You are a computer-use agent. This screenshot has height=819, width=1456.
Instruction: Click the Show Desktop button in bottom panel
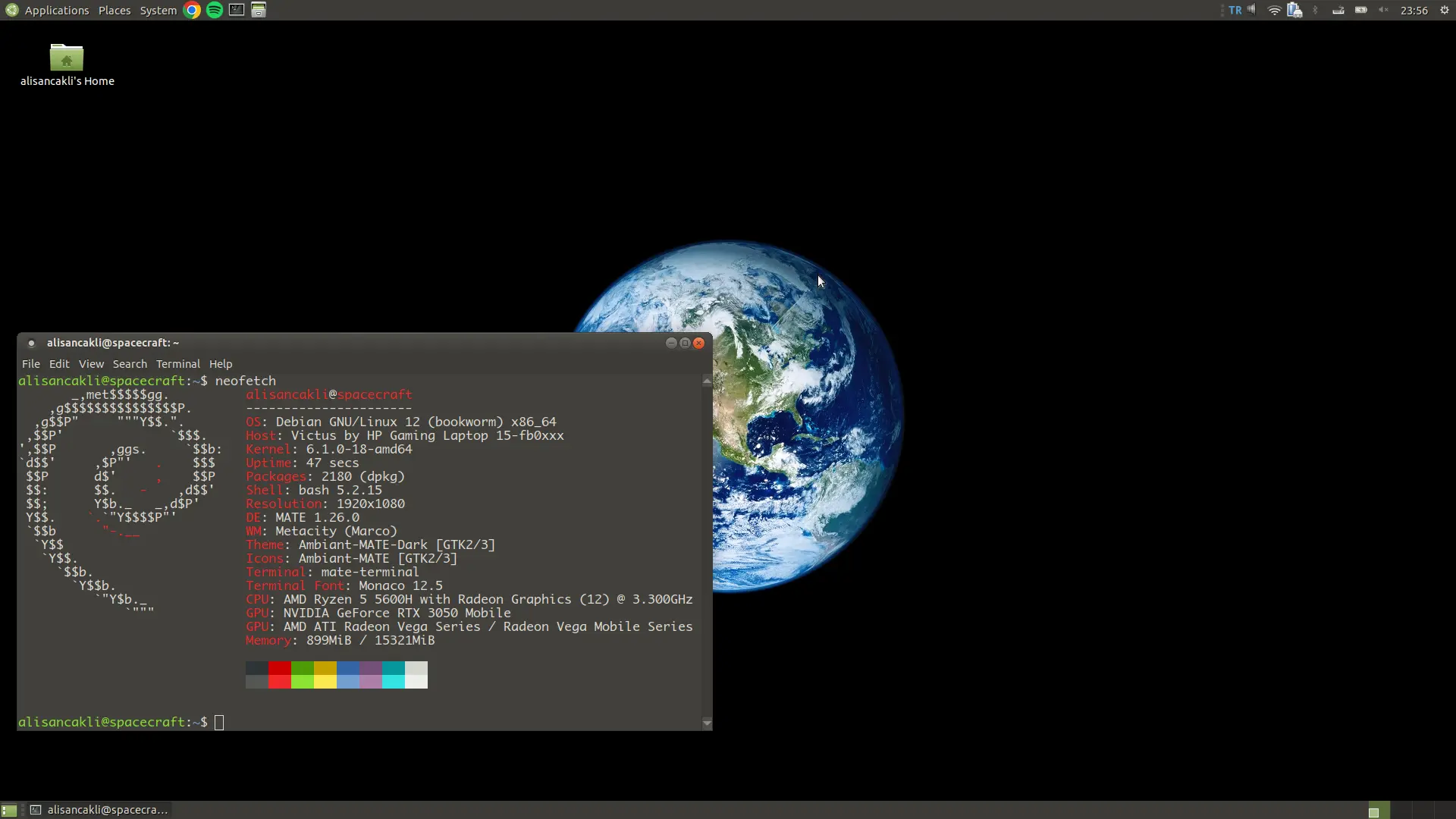click(x=9, y=810)
